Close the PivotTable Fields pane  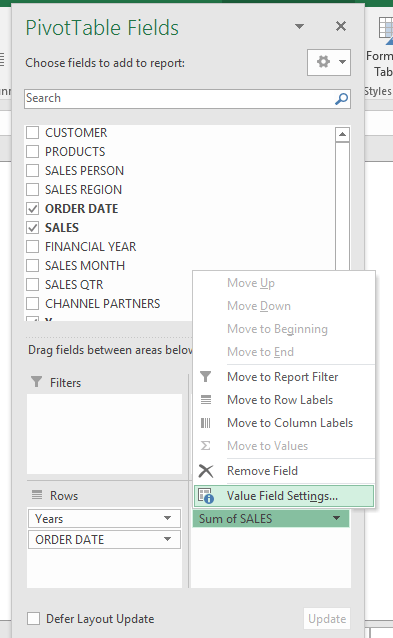coord(341,26)
